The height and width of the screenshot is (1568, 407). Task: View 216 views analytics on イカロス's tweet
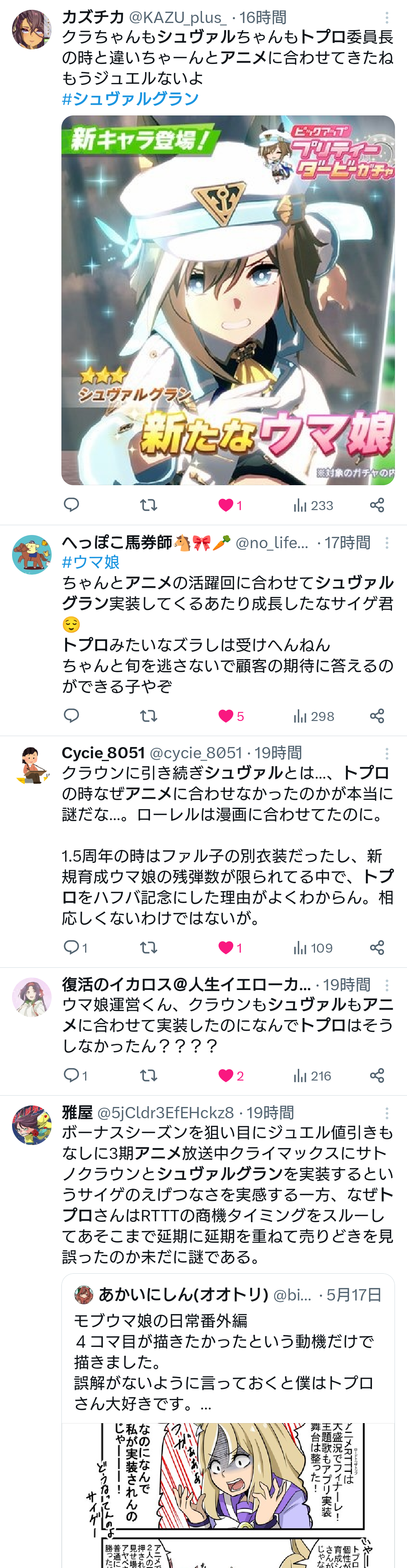[313, 1076]
